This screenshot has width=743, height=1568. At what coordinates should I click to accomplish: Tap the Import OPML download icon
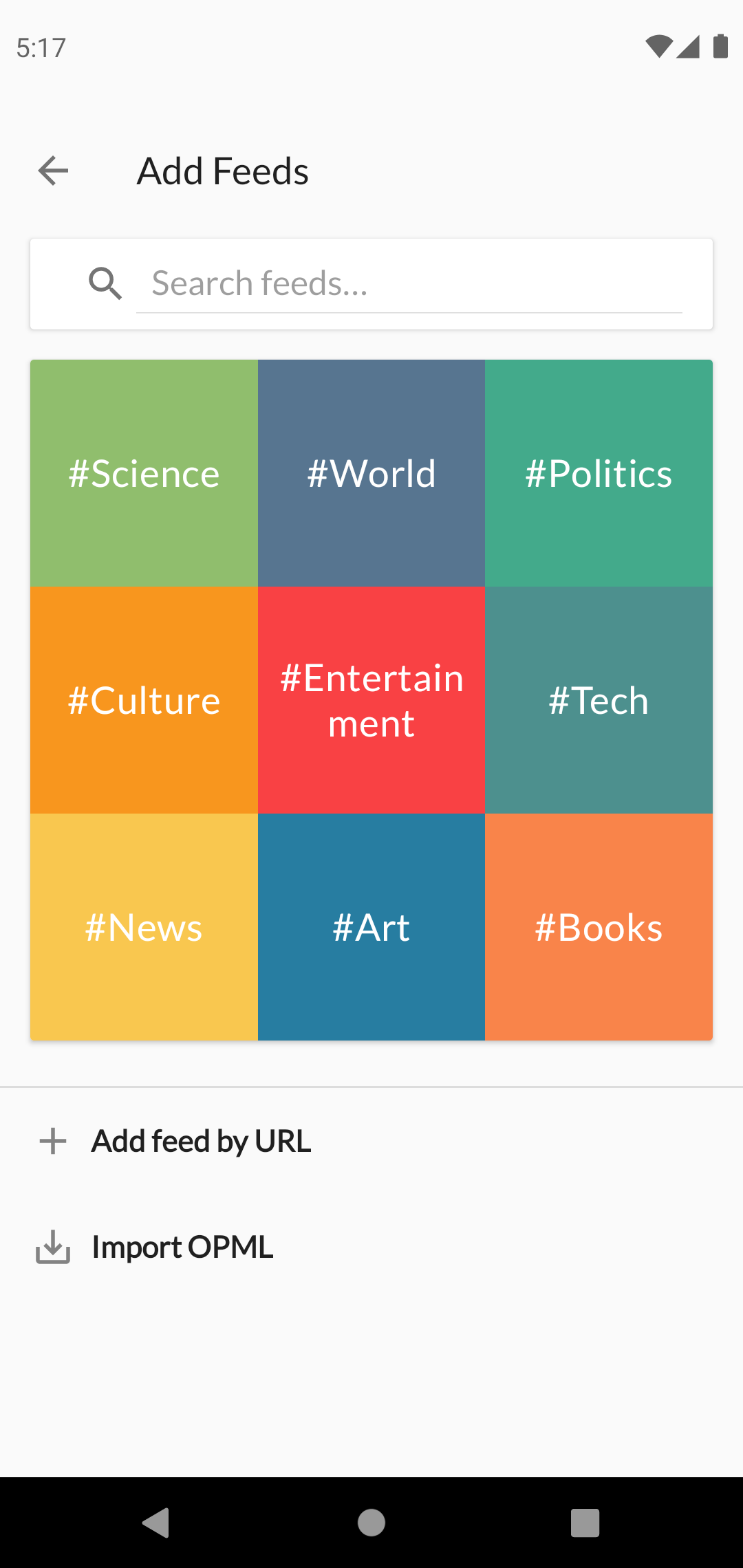click(53, 1248)
